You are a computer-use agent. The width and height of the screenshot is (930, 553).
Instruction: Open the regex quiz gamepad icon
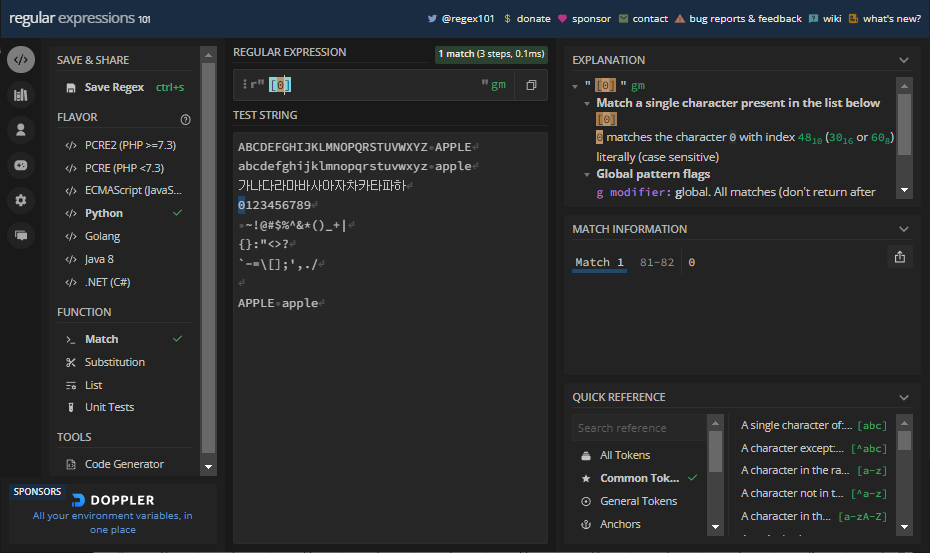point(21,165)
